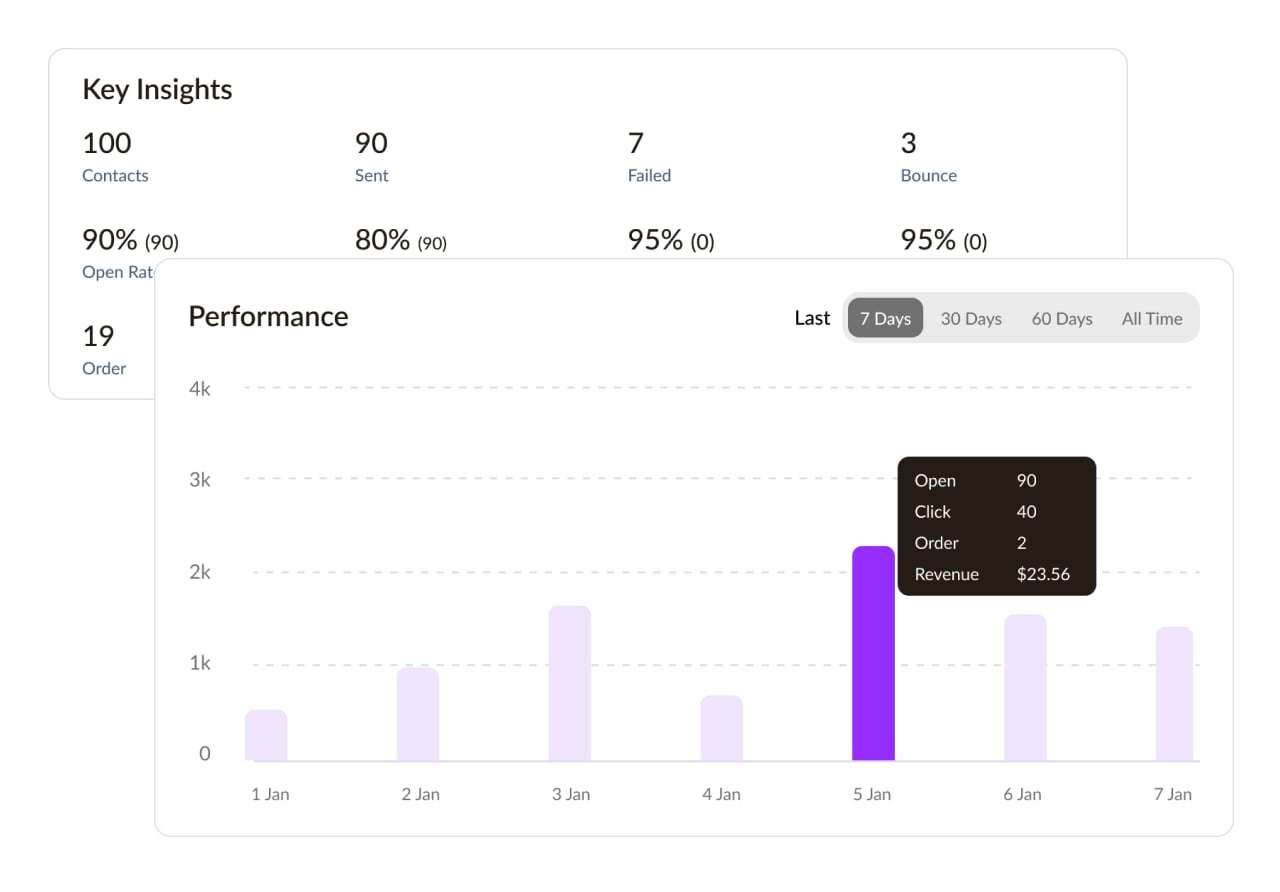Select the 7 Days range tab
This screenshot has height=892, width=1280.
[885, 318]
